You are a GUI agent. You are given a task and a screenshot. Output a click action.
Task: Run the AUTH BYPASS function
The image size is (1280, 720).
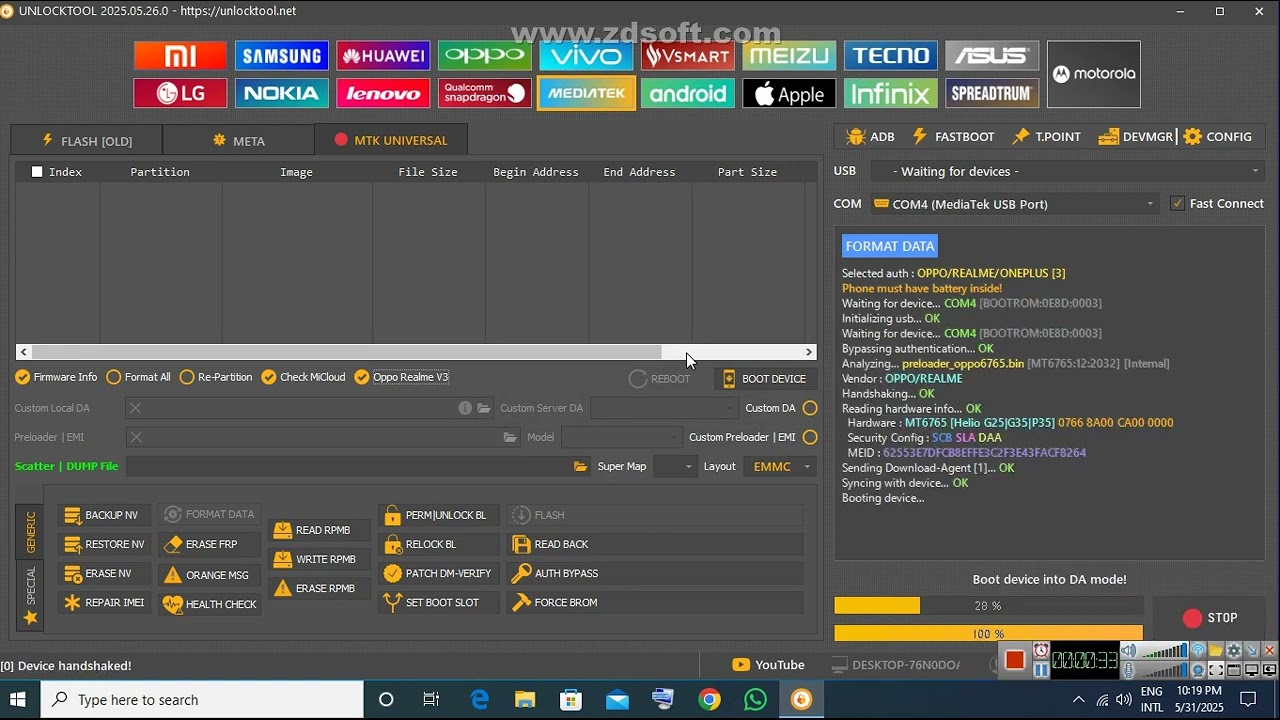click(x=655, y=573)
